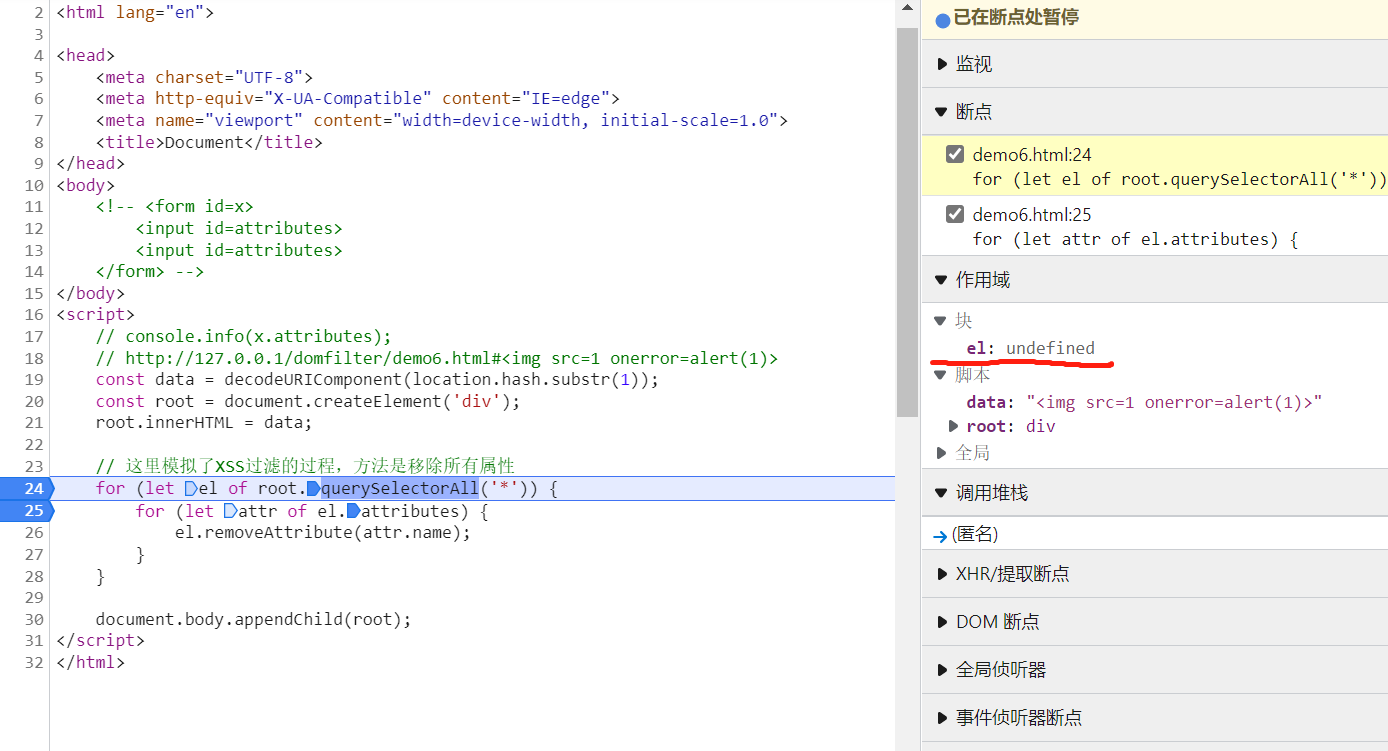Click line number 30 in the gutter

pyautogui.click(x=33, y=619)
